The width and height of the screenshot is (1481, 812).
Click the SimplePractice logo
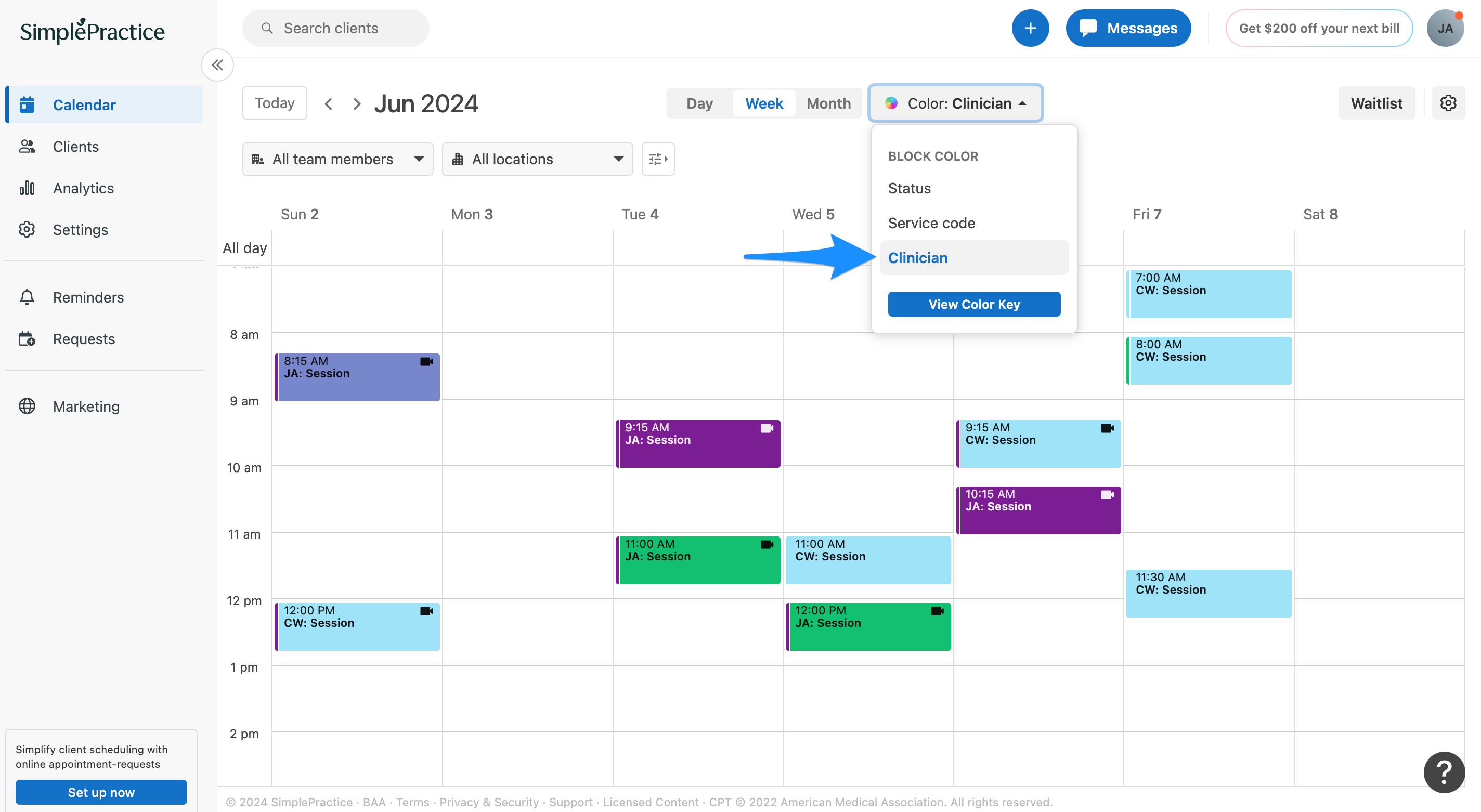click(x=93, y=31)
